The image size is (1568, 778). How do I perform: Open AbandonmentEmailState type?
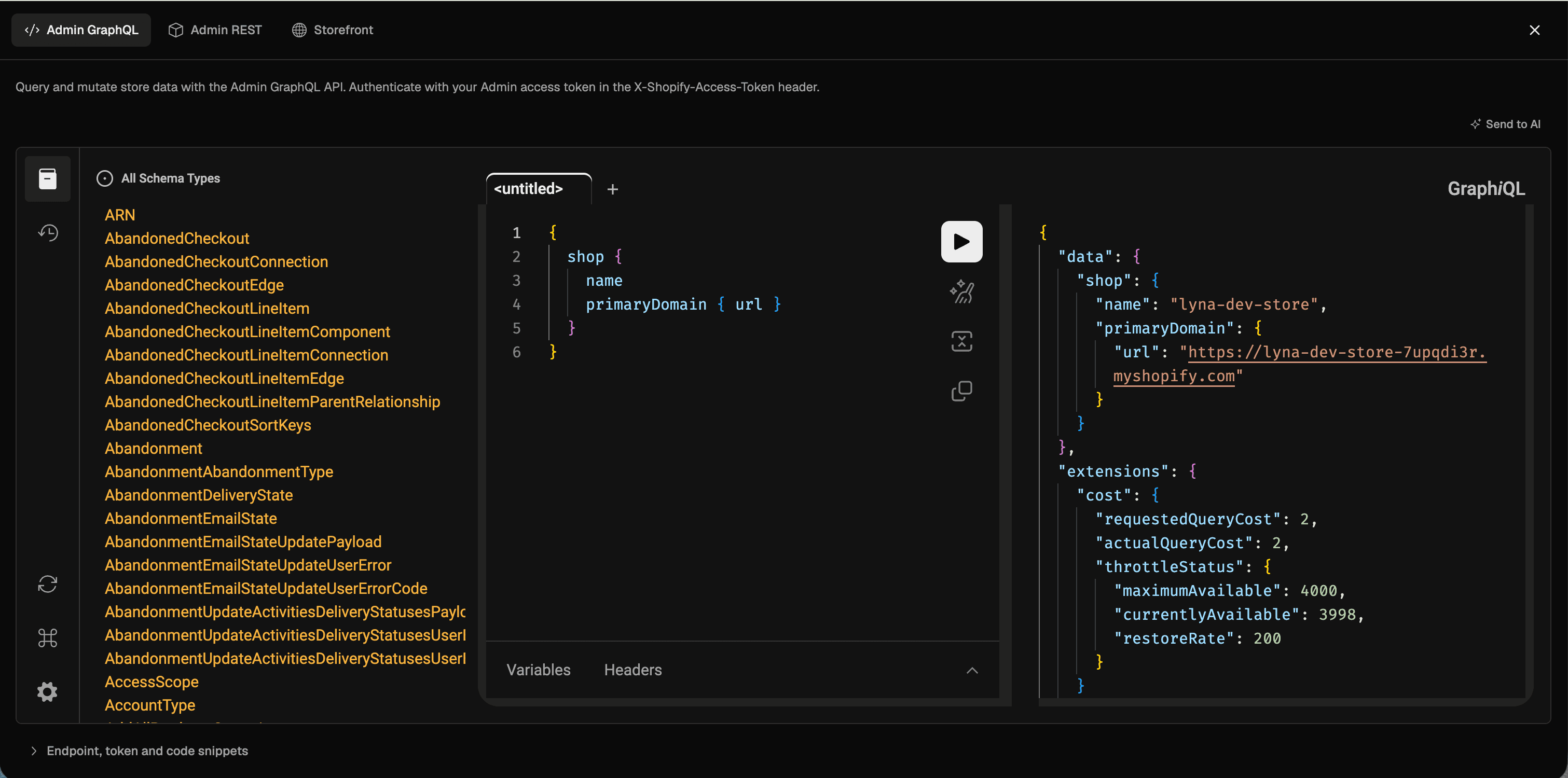(190, 518)
